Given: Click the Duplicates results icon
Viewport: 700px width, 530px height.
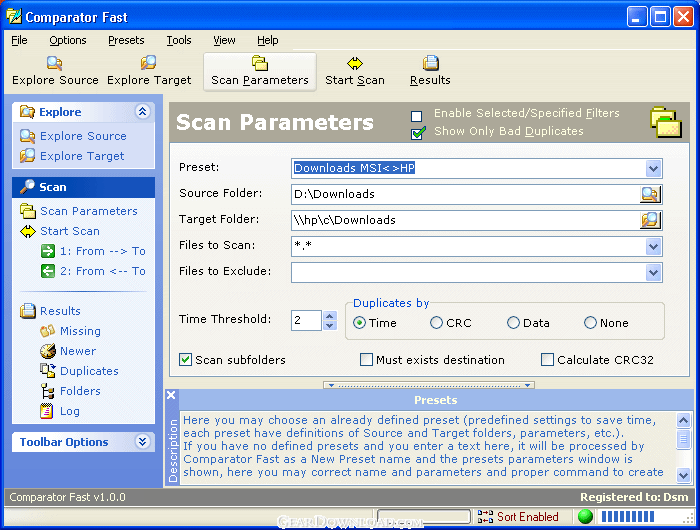Looking at the screenshot, I should pos(47,371).
